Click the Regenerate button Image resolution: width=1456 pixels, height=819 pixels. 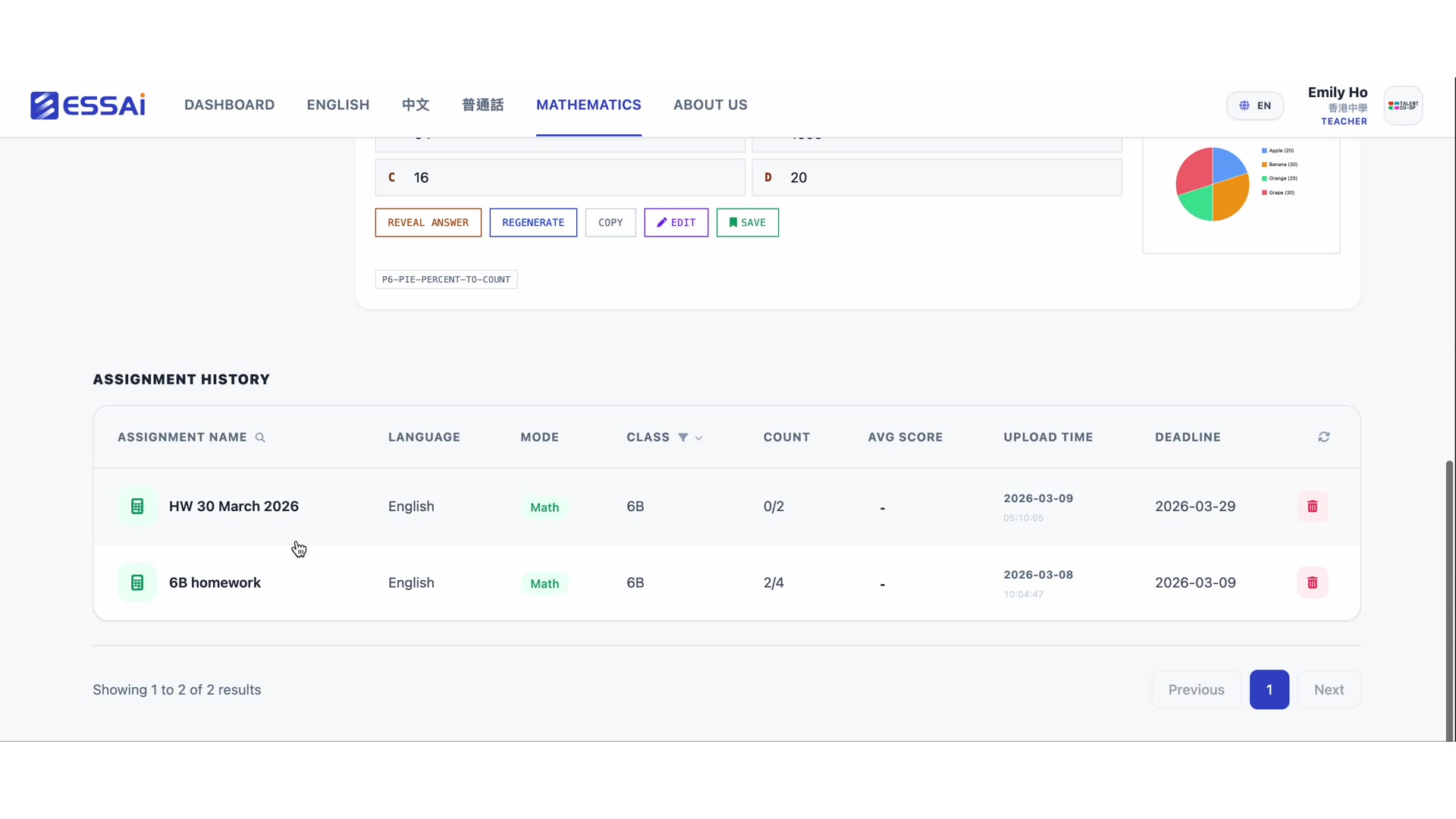click(x=533, y=223)
